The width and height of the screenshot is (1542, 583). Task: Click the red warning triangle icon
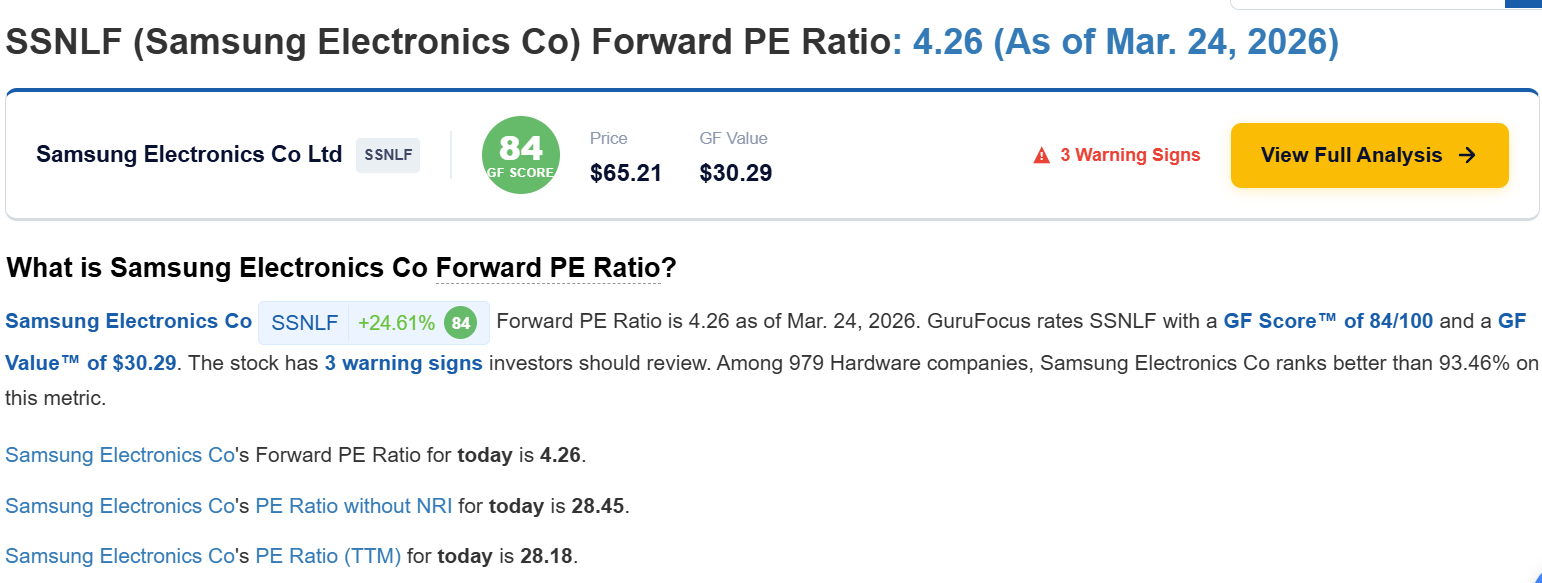click(x=1042, y=155)
